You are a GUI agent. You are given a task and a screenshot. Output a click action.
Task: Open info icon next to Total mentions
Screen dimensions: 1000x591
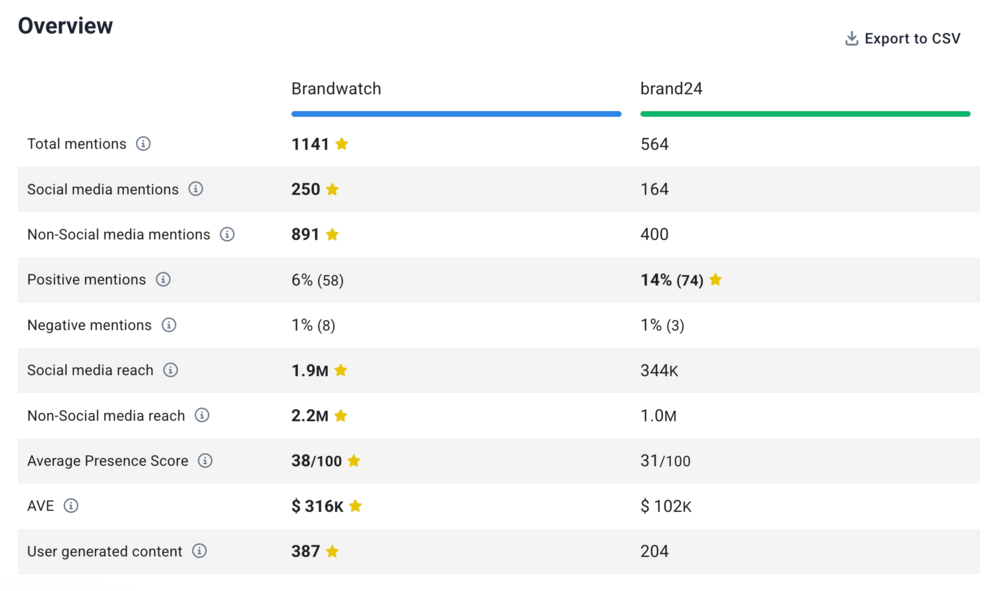coord(143,144)
